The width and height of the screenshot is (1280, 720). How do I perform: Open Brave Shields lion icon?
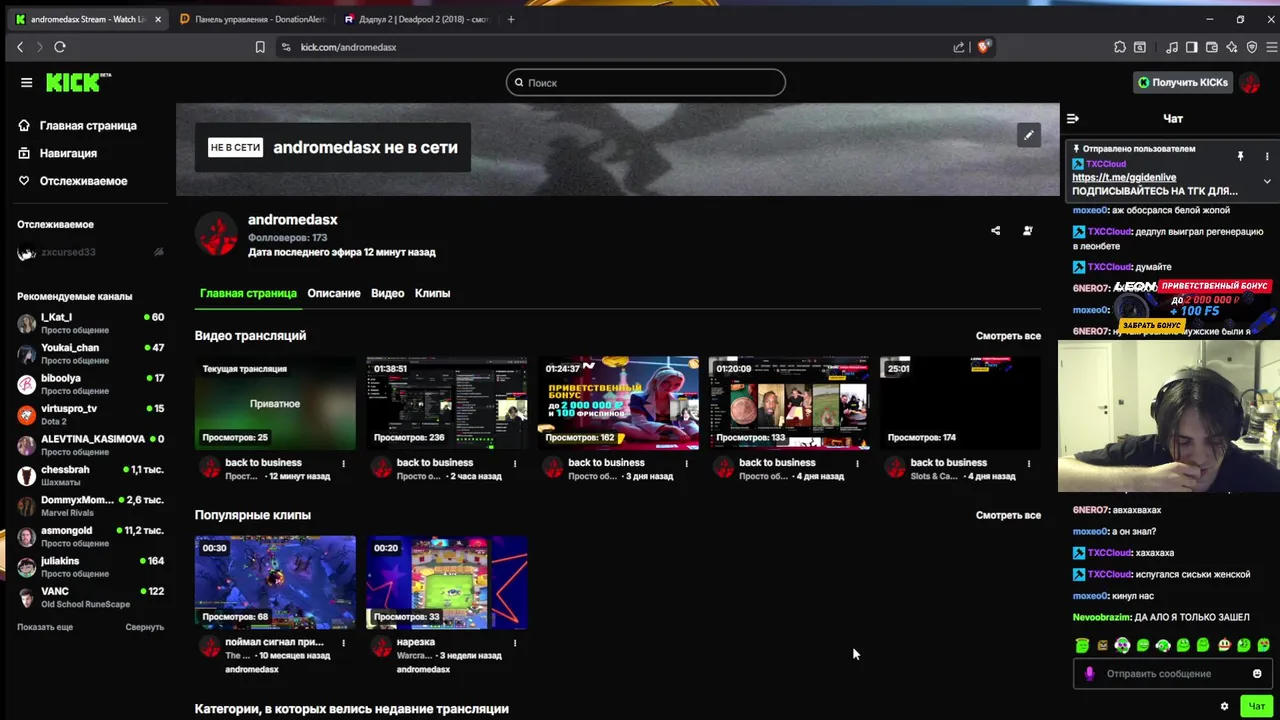pos(984,47)
